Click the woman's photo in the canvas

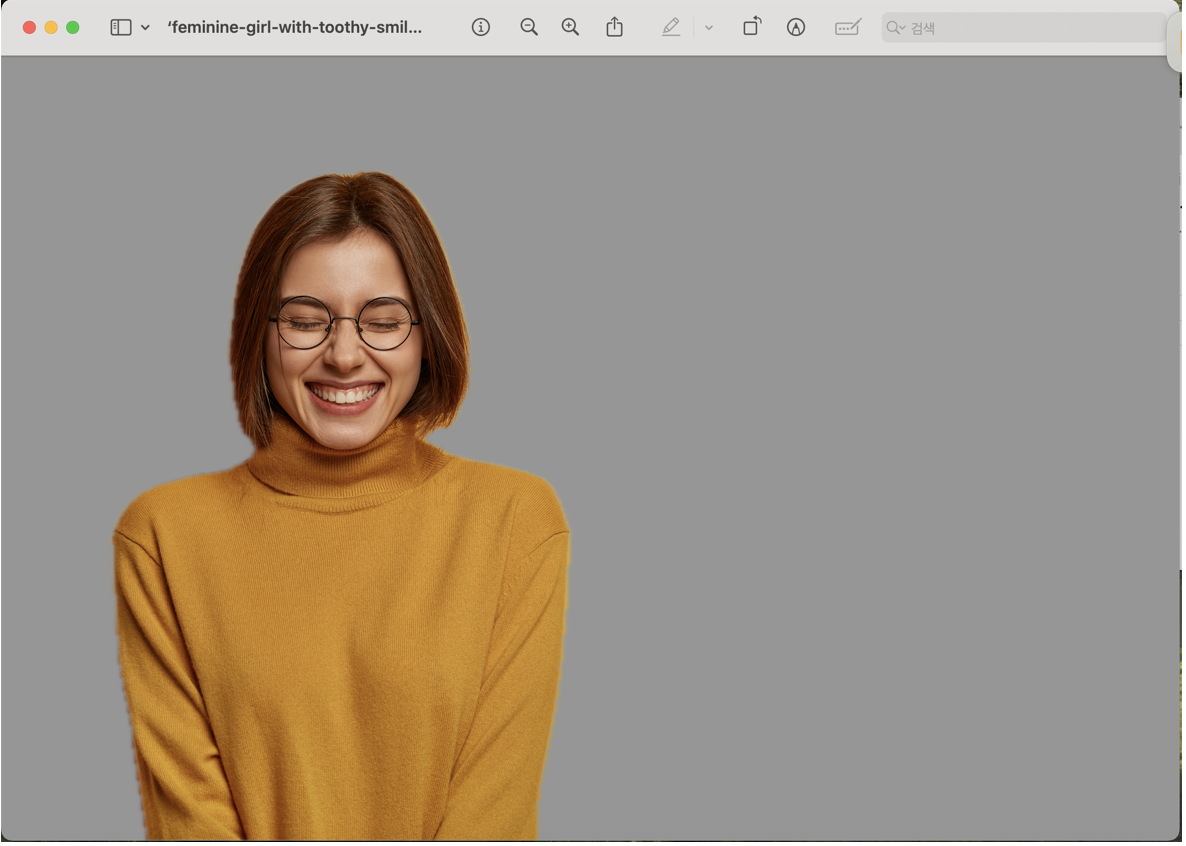[x=343, y=505]
